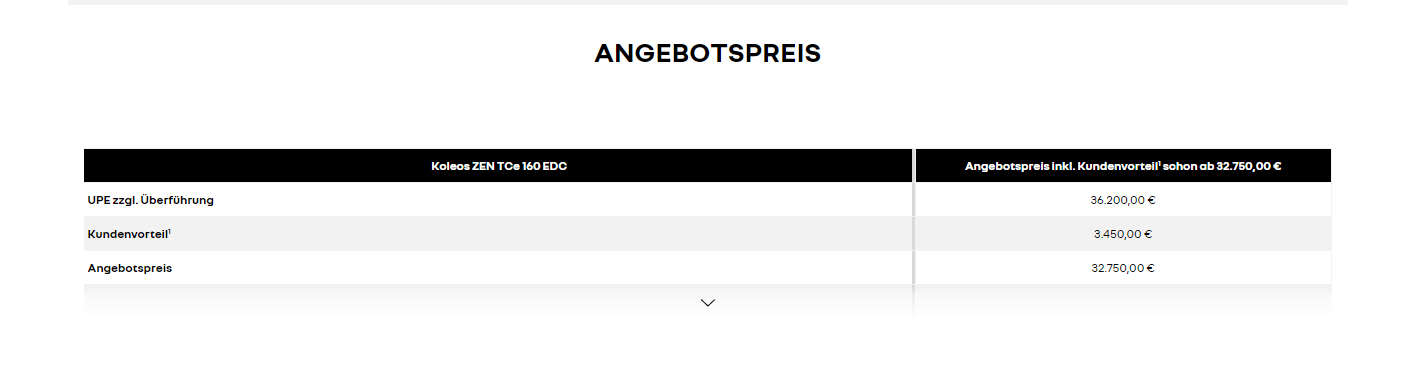Select the Koleos ZEN TCe 160 EDC header
Screen dimensions: 1427x366
point(498,166)
